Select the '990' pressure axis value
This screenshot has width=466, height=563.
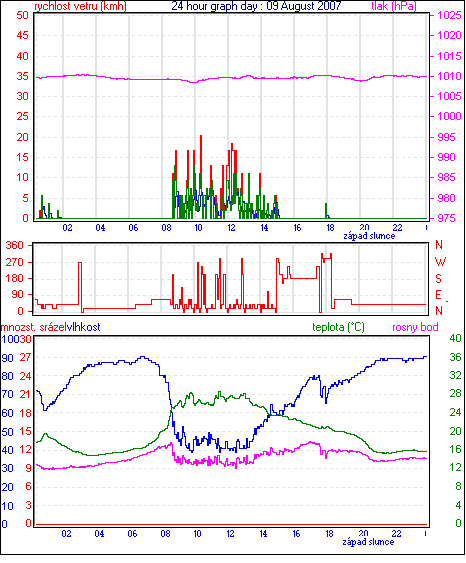[x=446, y=157]
